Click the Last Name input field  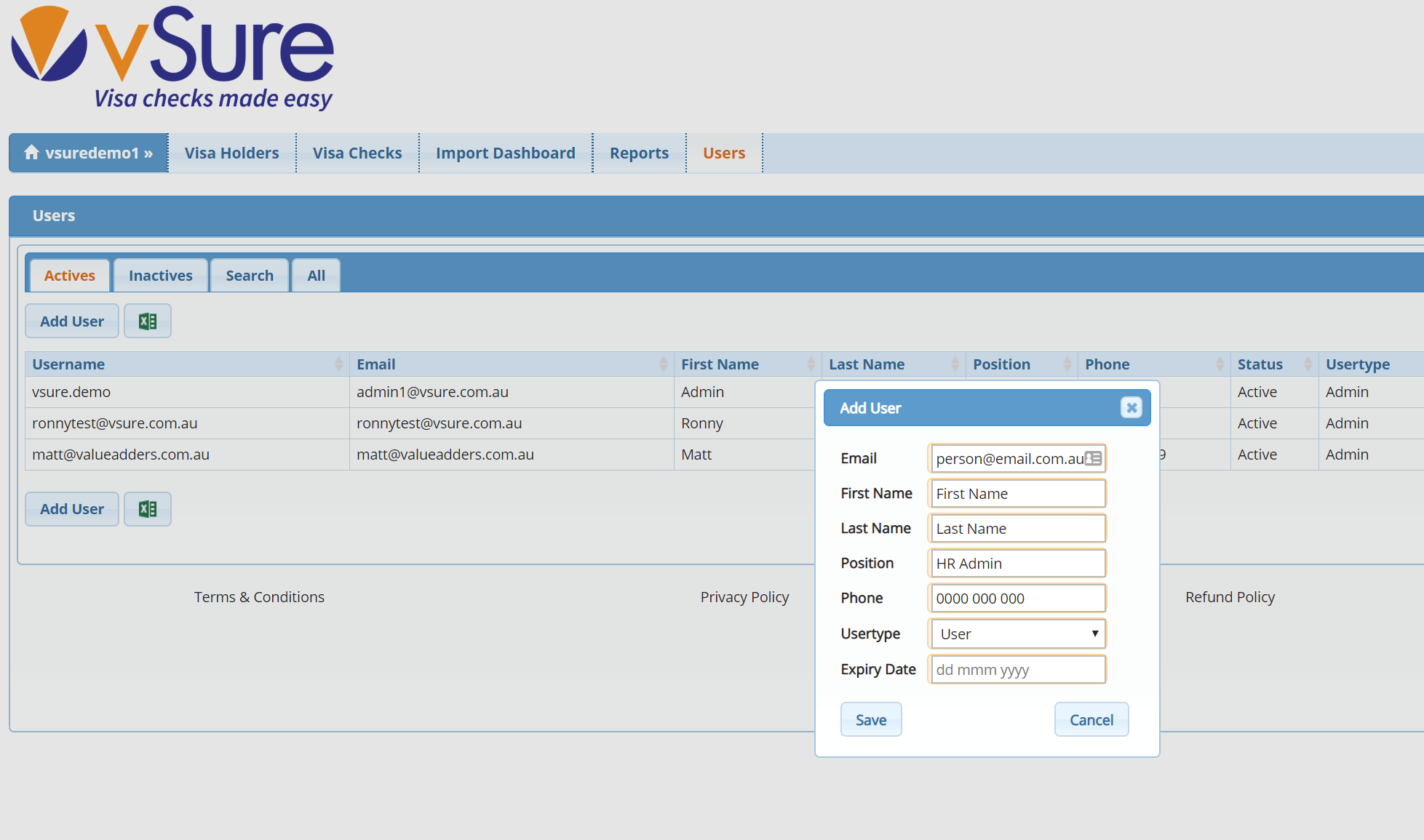[x=1017, y=528]
